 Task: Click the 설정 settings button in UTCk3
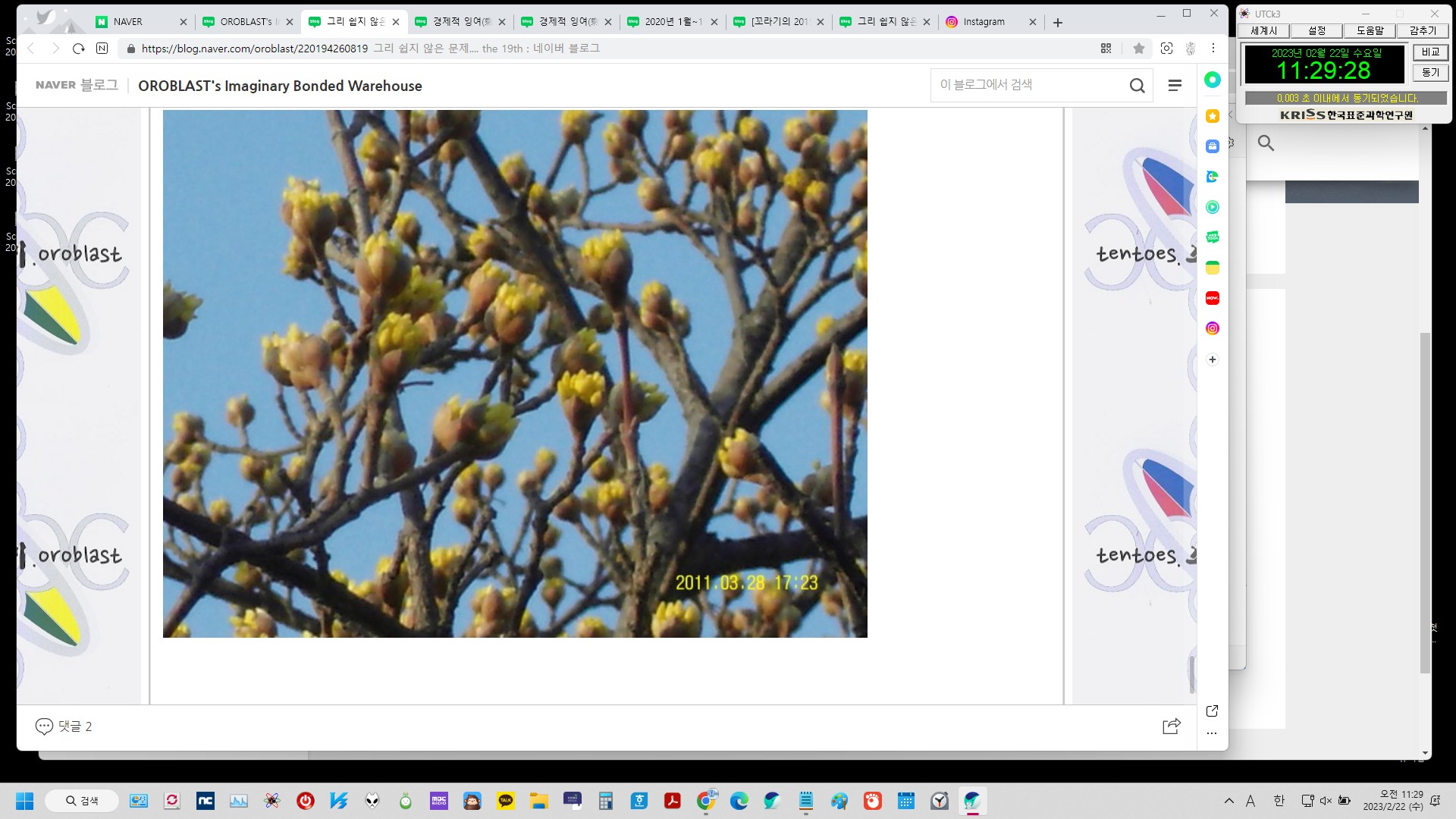(1316, 31)
